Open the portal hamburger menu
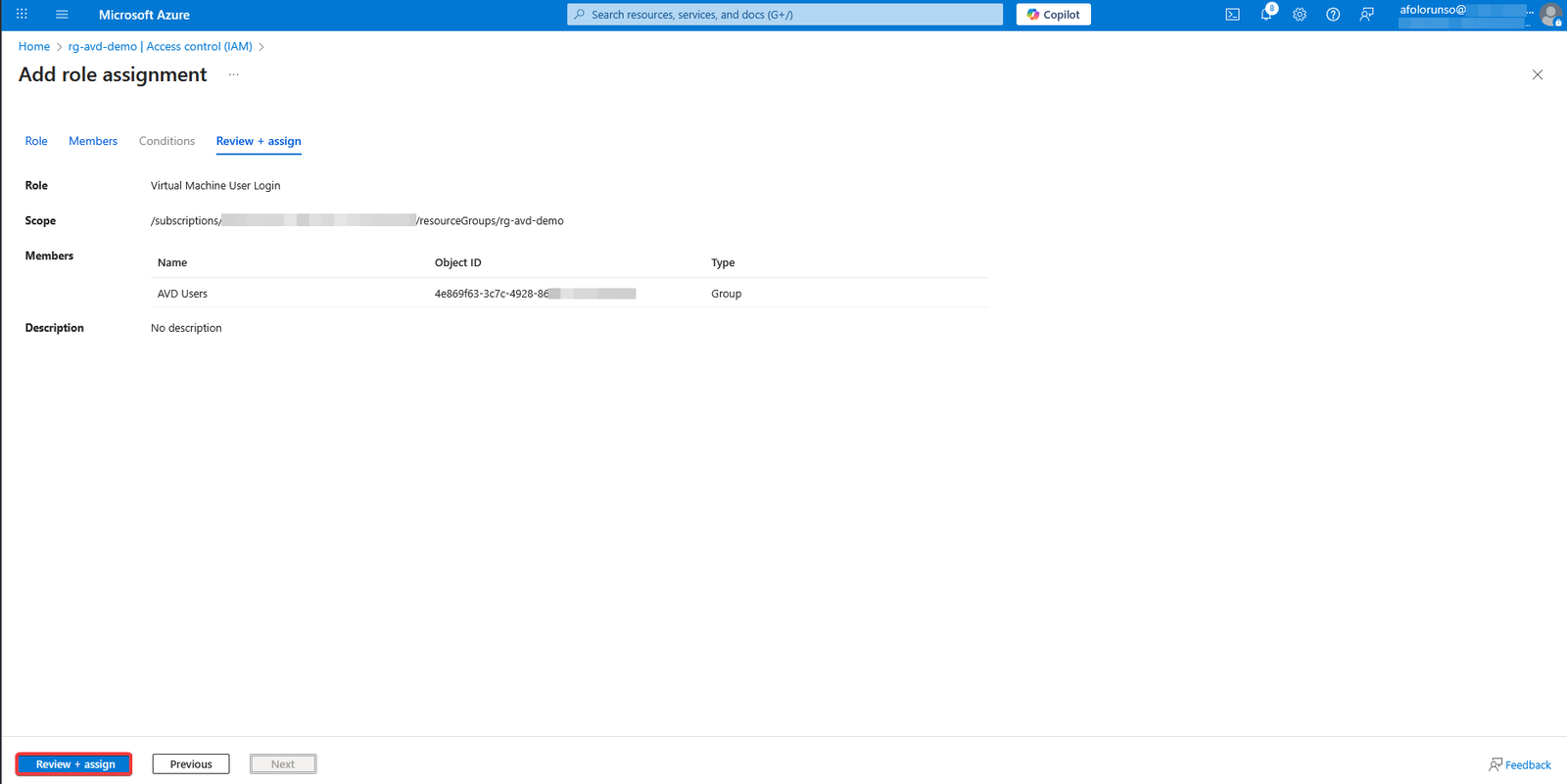The height and width of the screenshot is (784, 1567). (x=62, y=15)
